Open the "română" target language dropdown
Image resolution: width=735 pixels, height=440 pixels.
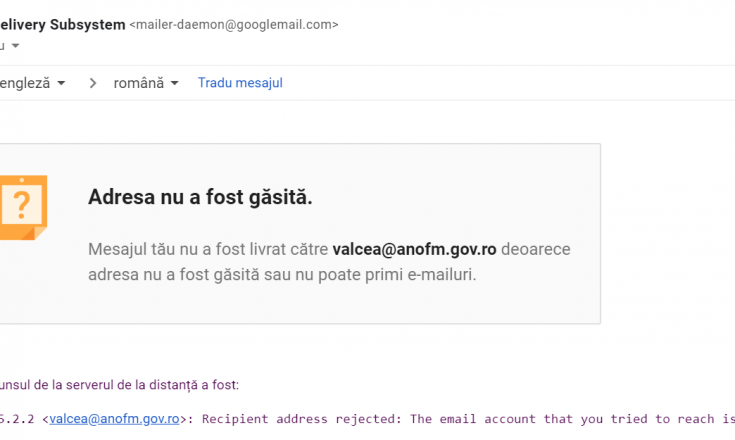(x=146, y=83)
